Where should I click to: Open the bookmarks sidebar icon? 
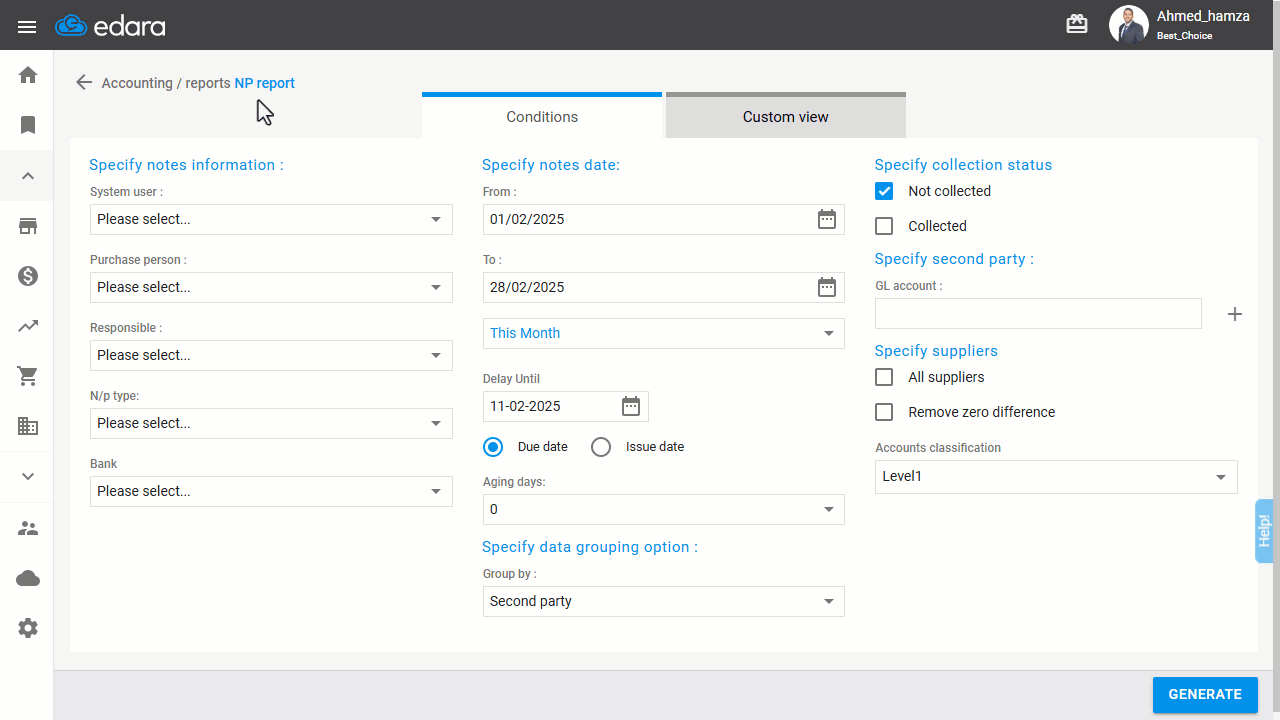coord(28,125)
